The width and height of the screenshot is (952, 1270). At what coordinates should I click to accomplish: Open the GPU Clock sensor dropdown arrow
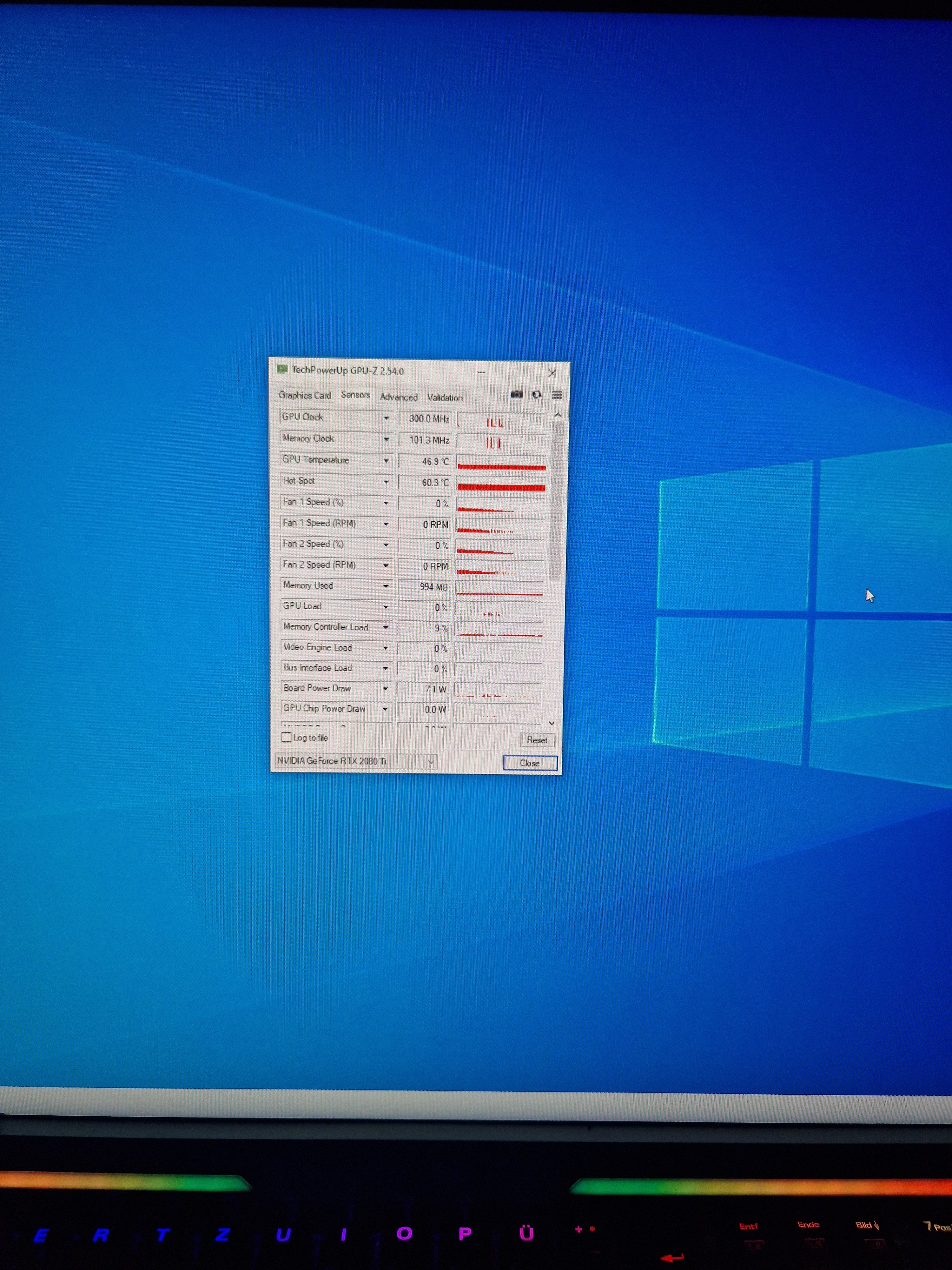pos(386,418)
